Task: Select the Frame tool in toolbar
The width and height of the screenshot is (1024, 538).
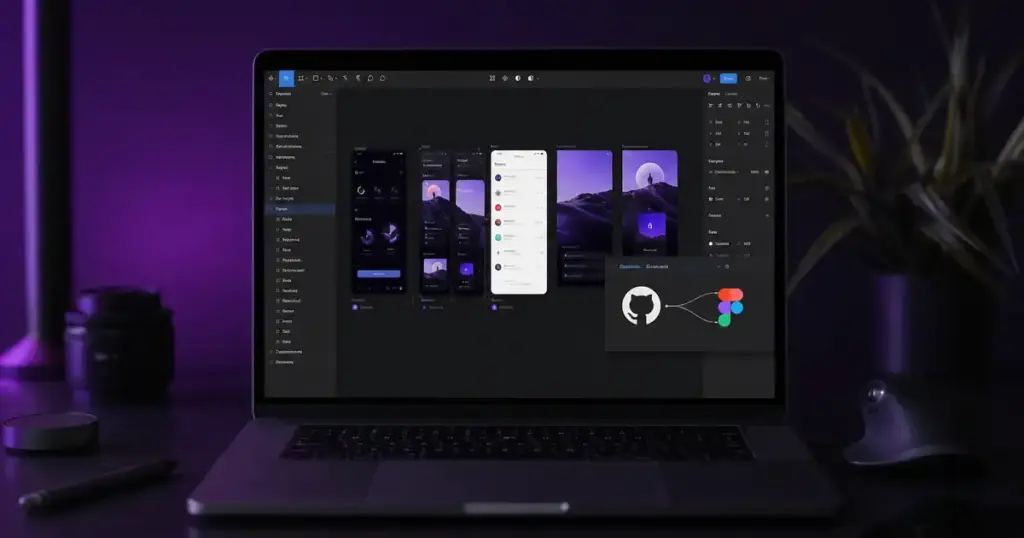Action: point(300,78)
